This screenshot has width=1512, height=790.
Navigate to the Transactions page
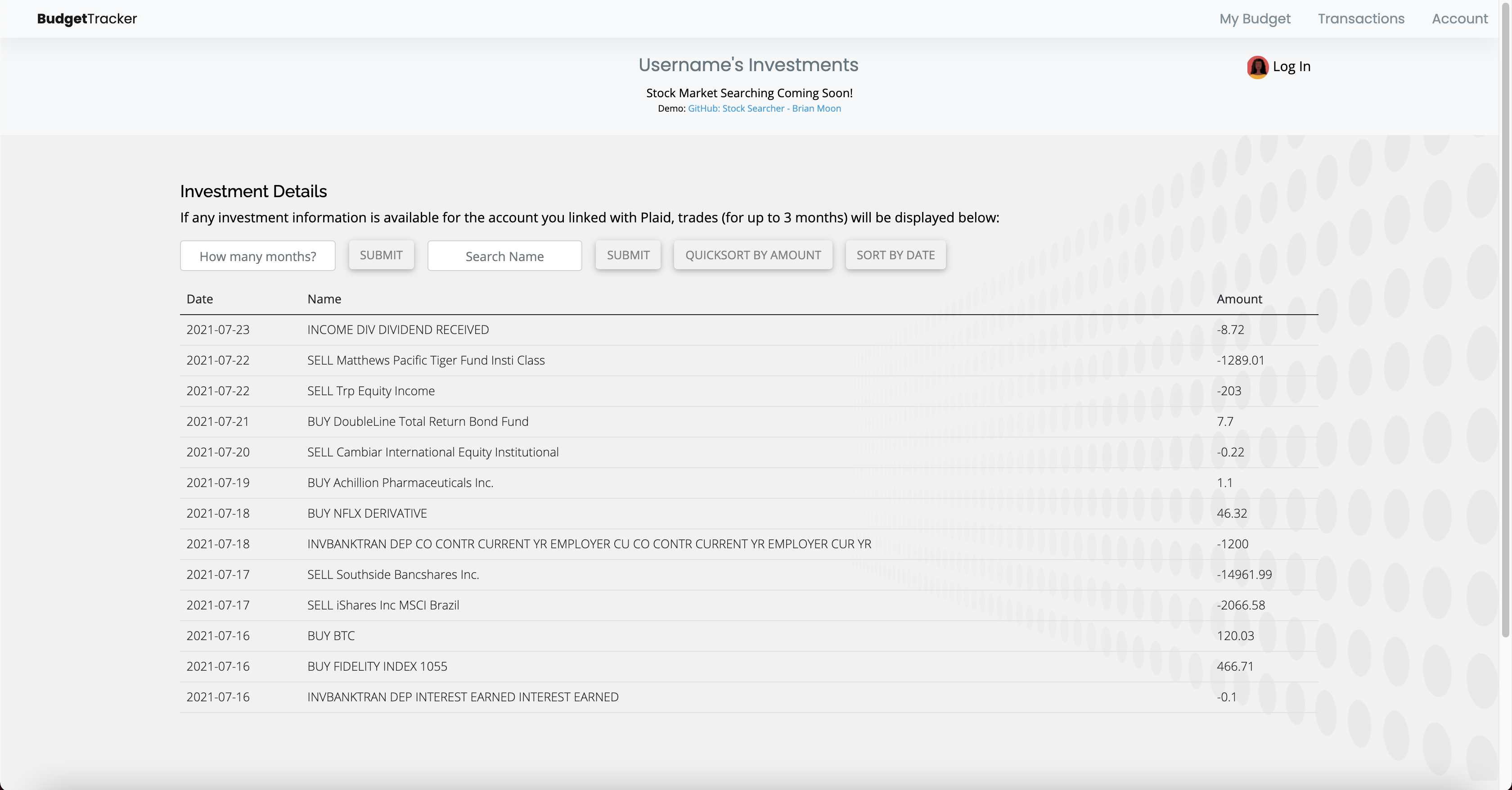[x=1361, y=18]
